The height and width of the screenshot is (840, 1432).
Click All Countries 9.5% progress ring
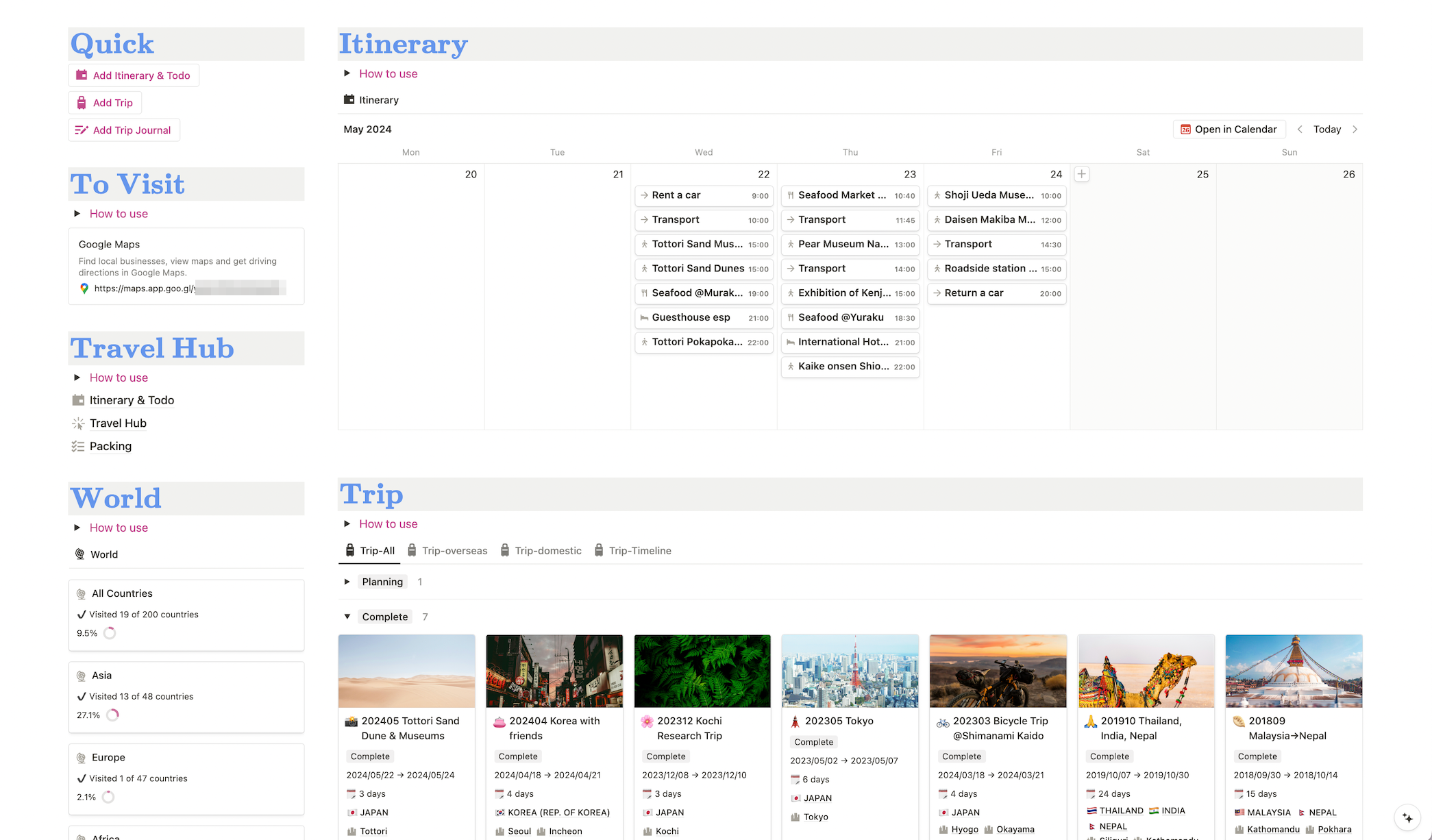[110, 633]
